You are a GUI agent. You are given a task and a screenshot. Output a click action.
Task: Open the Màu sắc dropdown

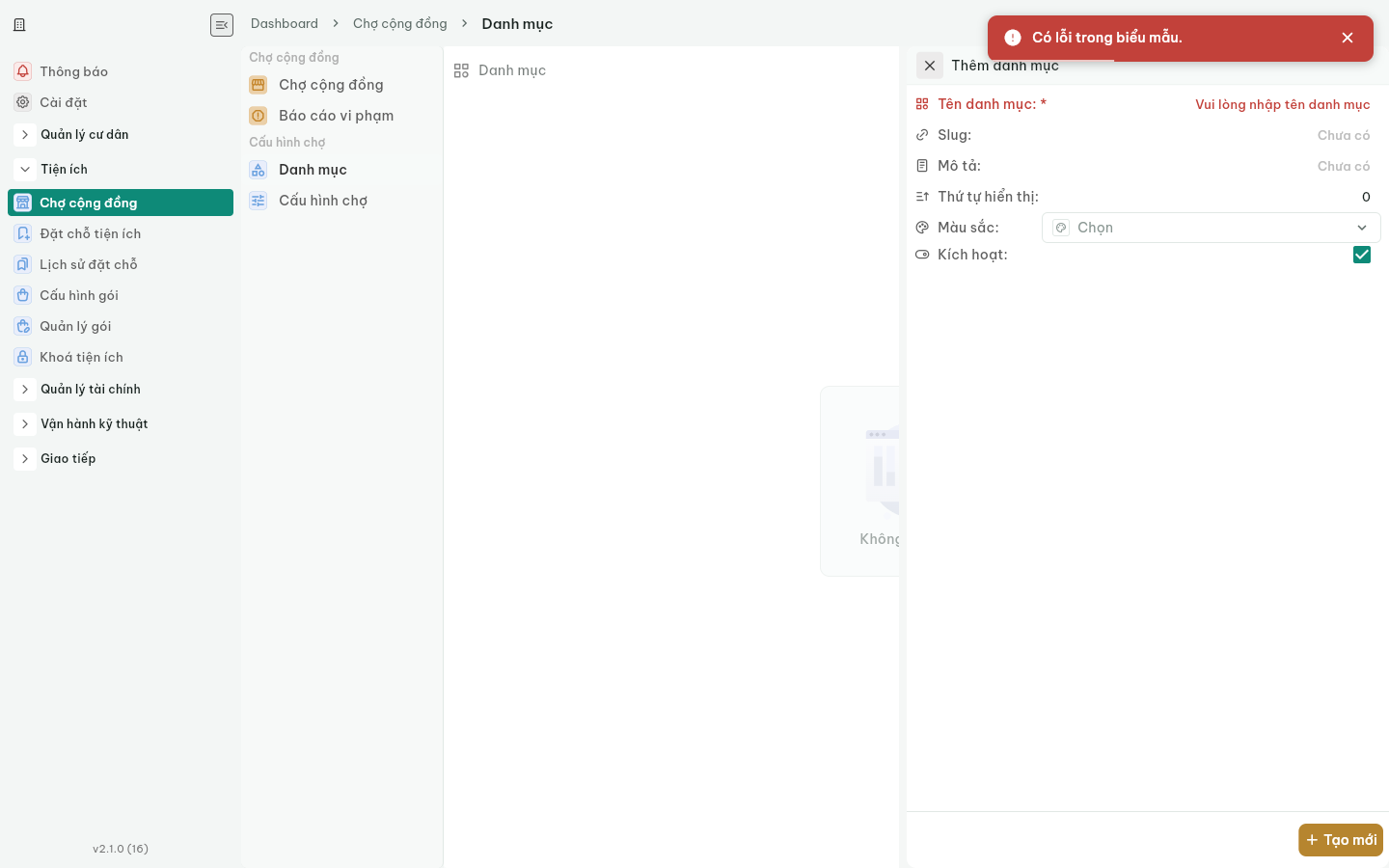point(1212,228)
